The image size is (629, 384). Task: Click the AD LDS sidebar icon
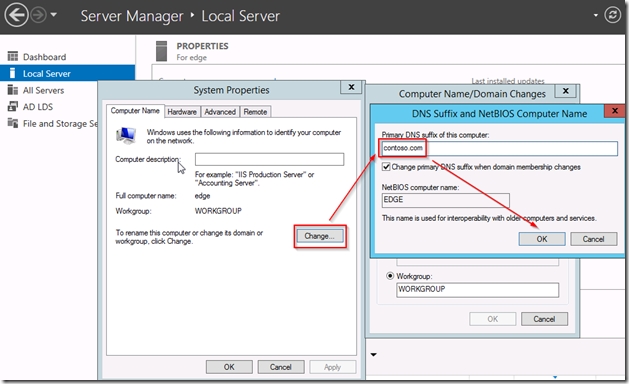coord(13,106)
